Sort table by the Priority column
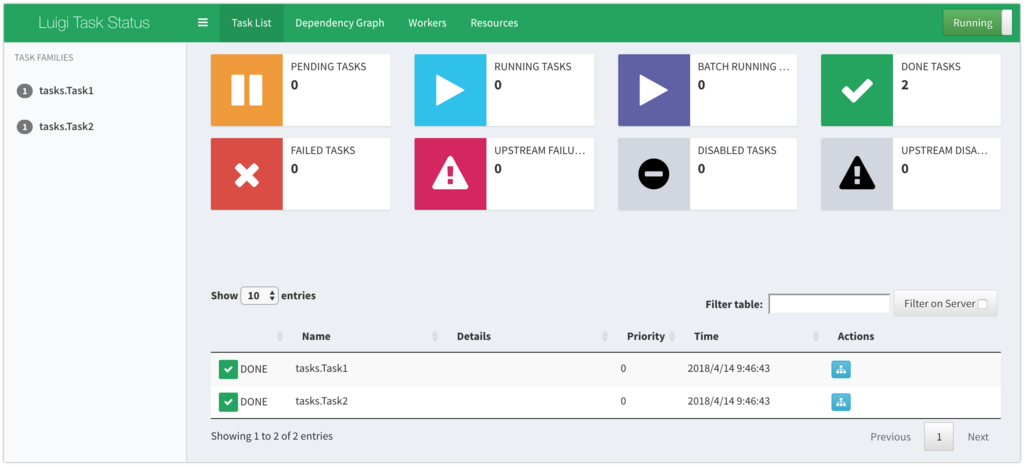The image size is (1024, 466). [645, 336]
